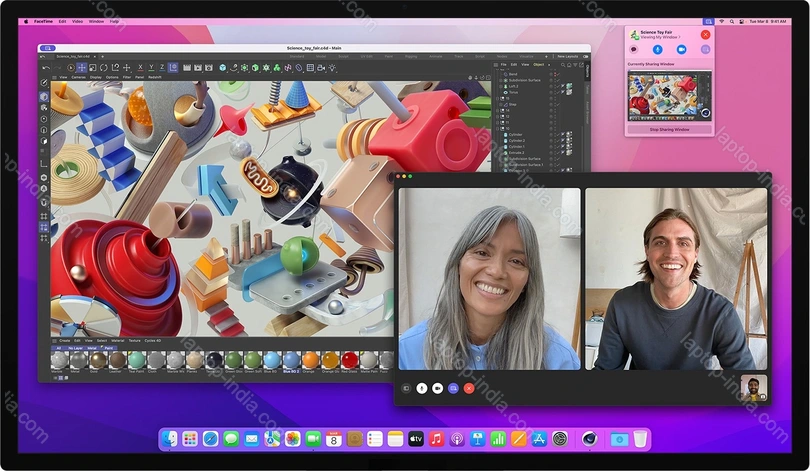Image resolution: width=810 pixels, height=471 pixels.
Task: Turn off camera in sharing panel
Action: pos(681,49)
